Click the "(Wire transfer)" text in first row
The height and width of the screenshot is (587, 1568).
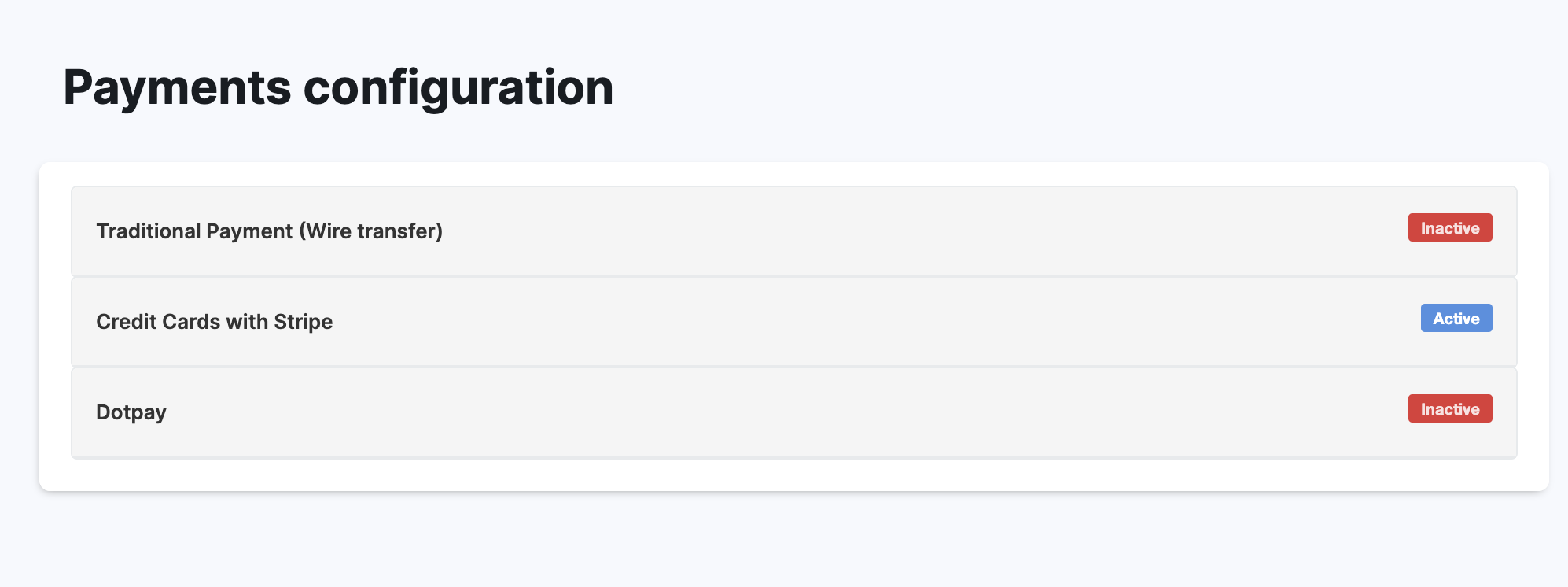click(370, 231)
